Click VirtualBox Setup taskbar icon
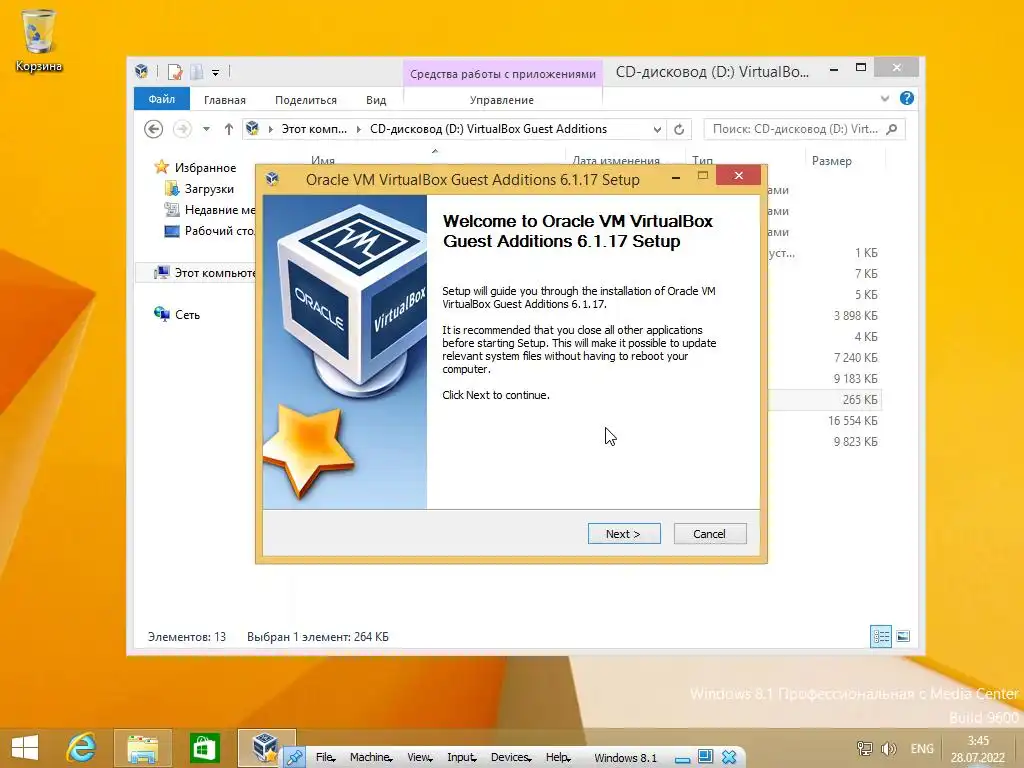Viewport: 1024px width, 768px height. coord(264,746)
